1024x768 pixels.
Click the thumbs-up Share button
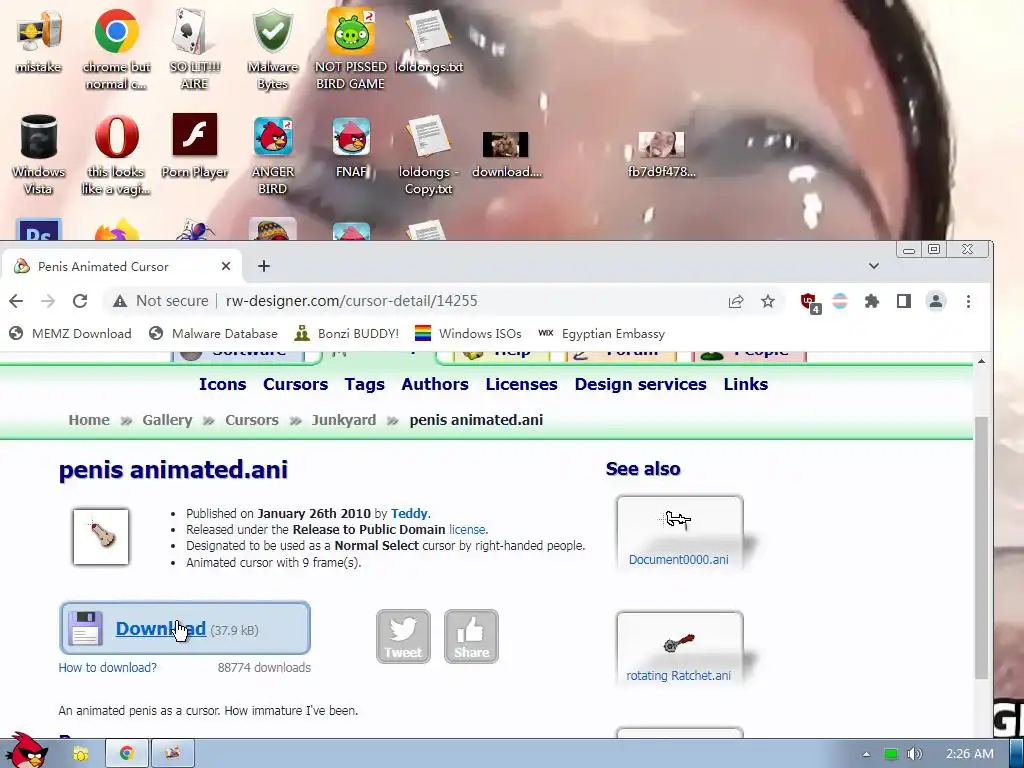click(471, 636)
